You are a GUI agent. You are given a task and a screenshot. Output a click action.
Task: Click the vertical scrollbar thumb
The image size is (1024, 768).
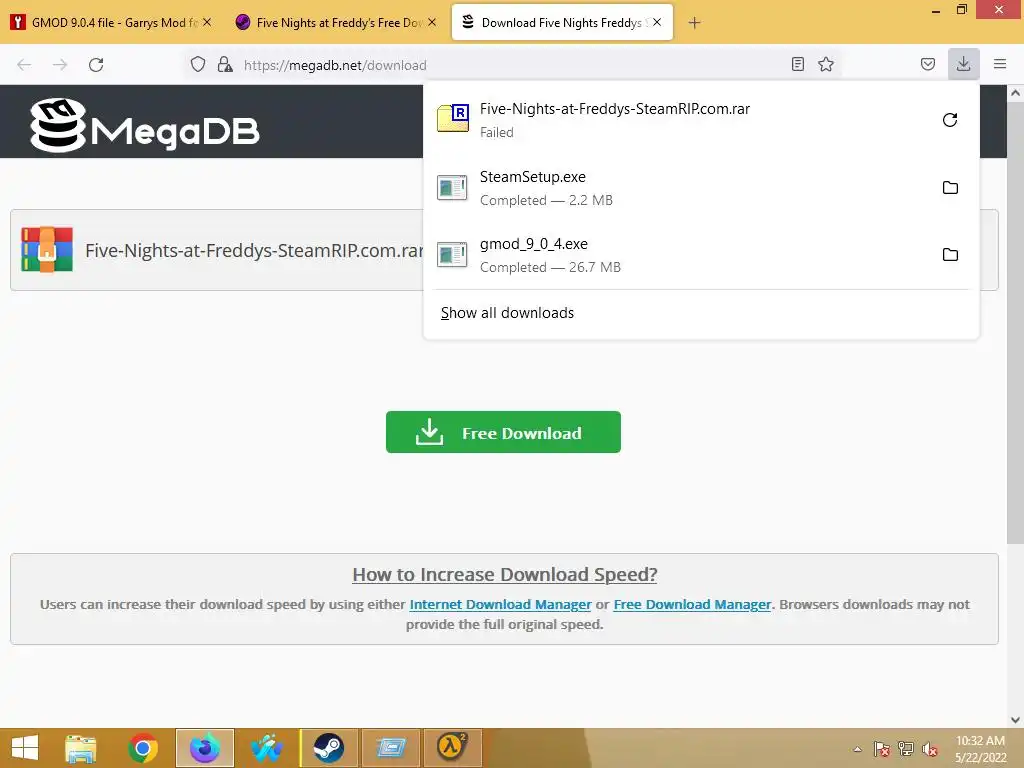pos(1015,322)
